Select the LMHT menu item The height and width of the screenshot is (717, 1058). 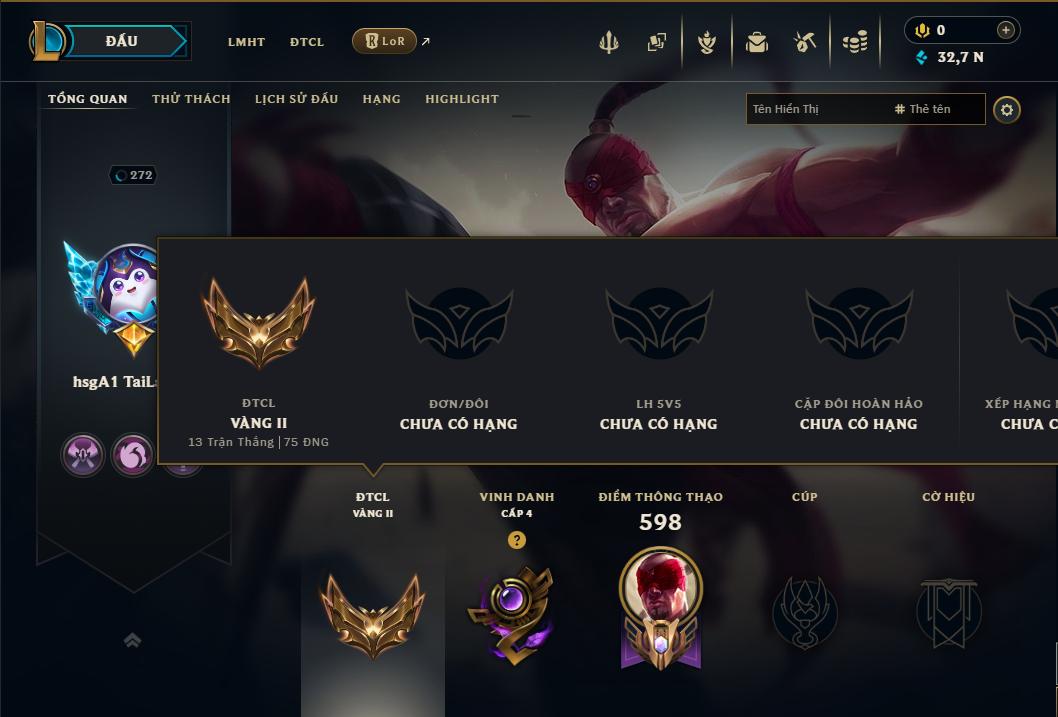tap(246, 42)
